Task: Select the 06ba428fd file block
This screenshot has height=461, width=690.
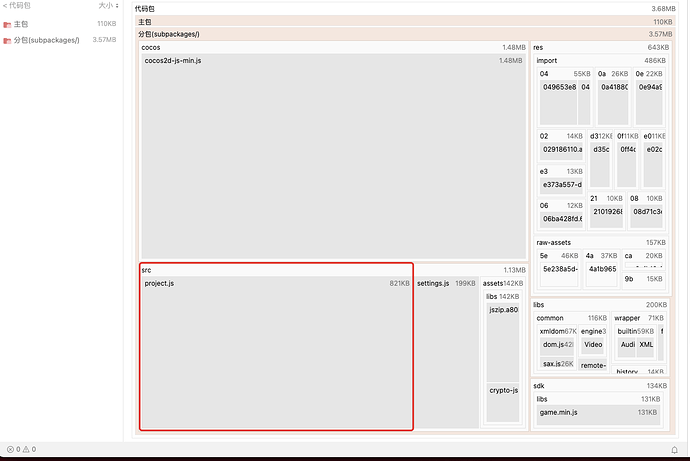Action: coord(561,220)
